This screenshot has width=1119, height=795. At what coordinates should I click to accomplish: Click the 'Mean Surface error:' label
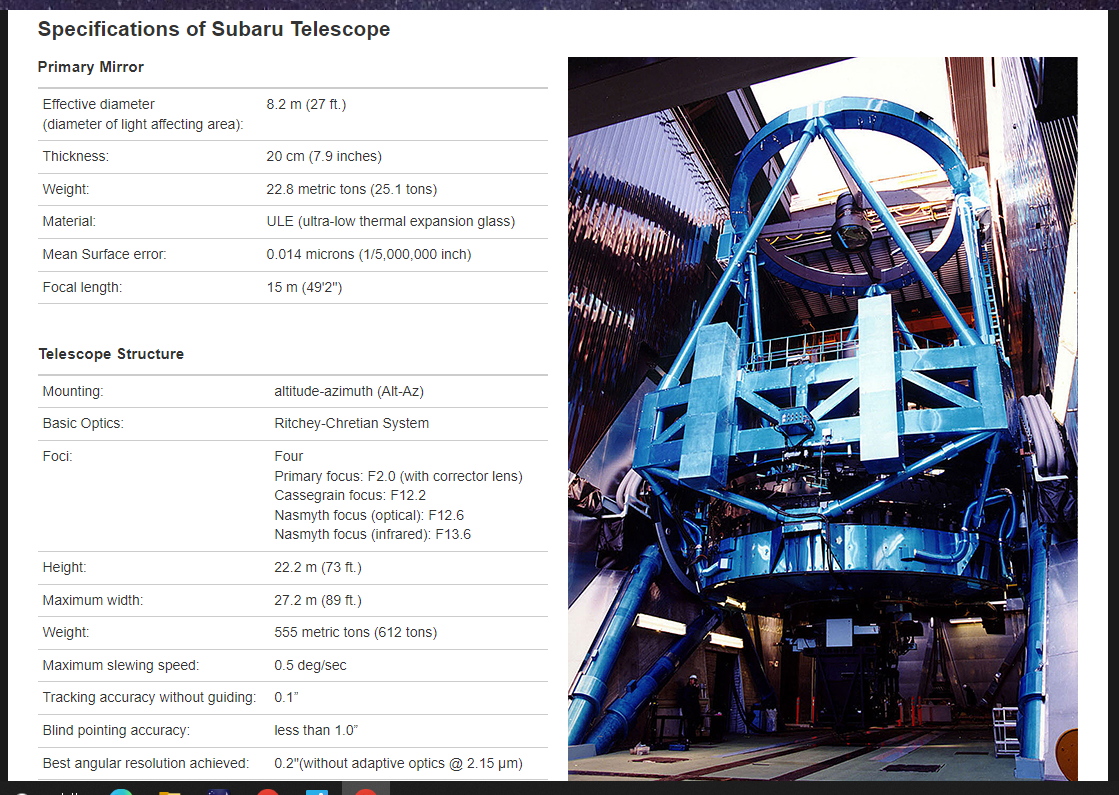[x=104, y=254]
